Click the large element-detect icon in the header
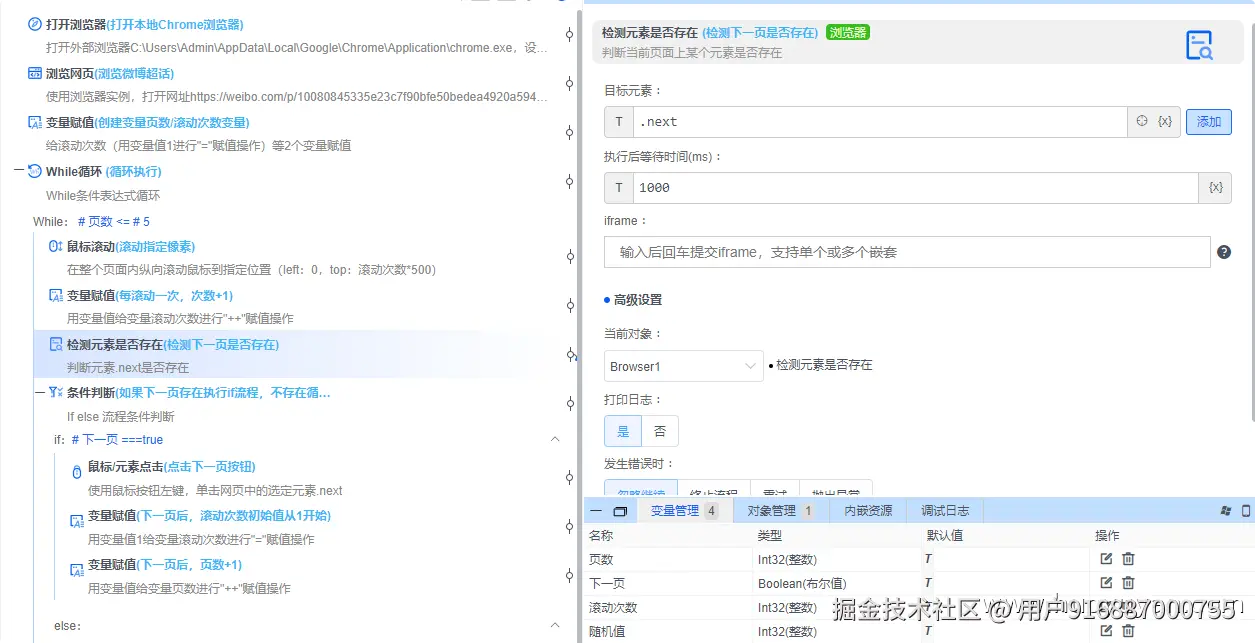The image size is (1255, 643). point(1199,45)
